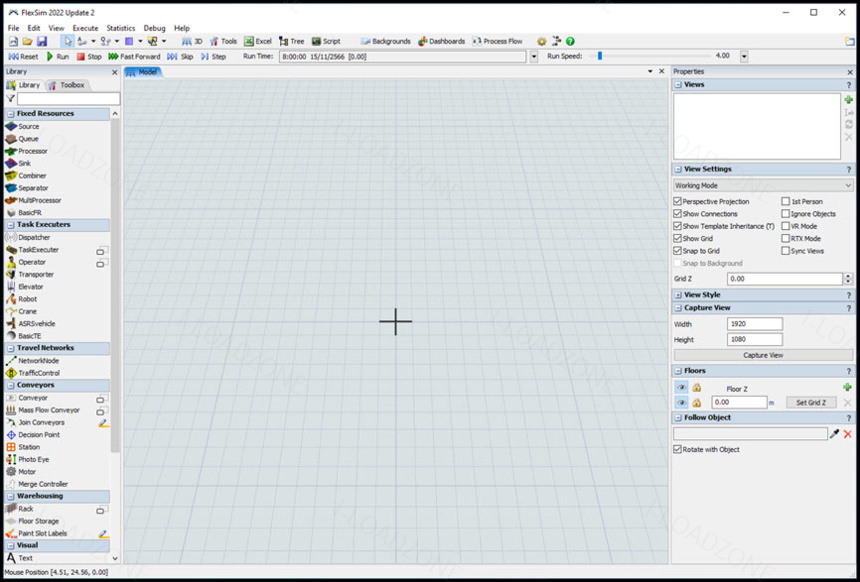Open the Script console button

tap(326, 41)
